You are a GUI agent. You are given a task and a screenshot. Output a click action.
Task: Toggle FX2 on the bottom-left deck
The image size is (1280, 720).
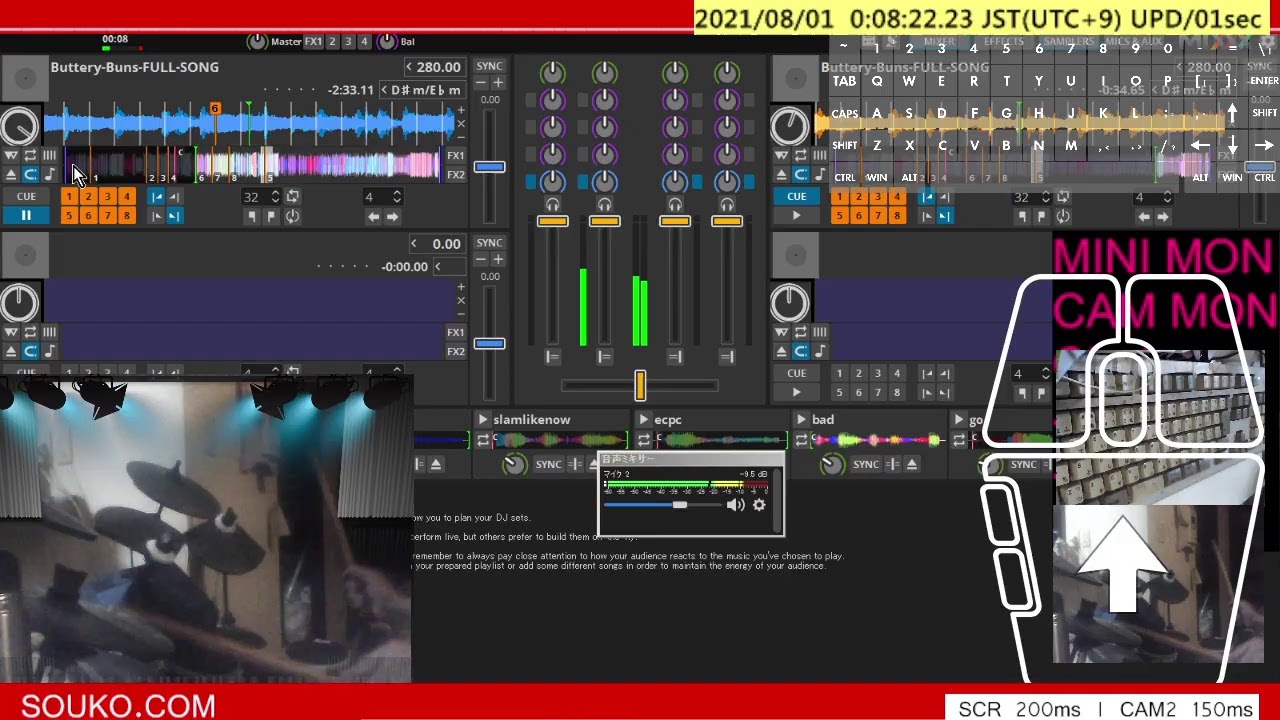pos(456,352)
